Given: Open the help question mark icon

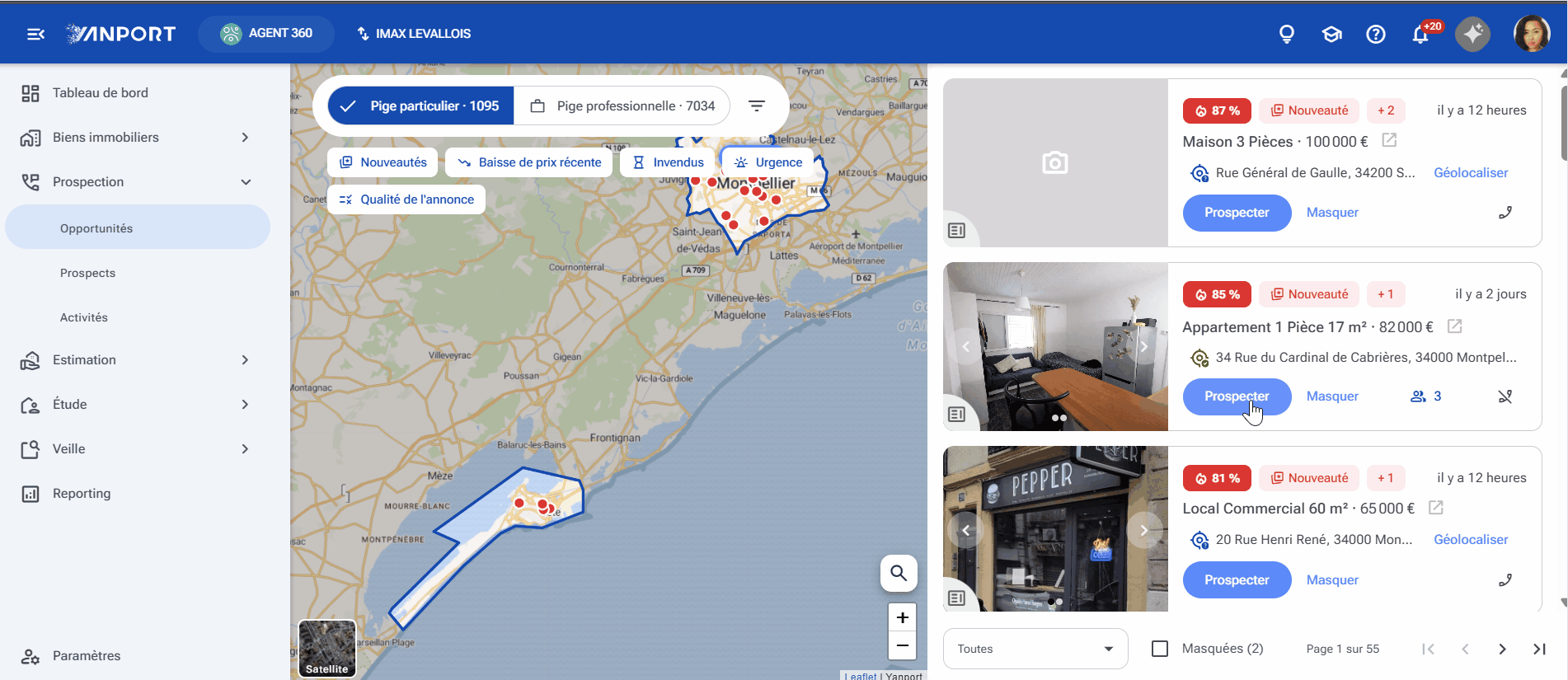Looking at the screenshot, I should coord(1375,34).
